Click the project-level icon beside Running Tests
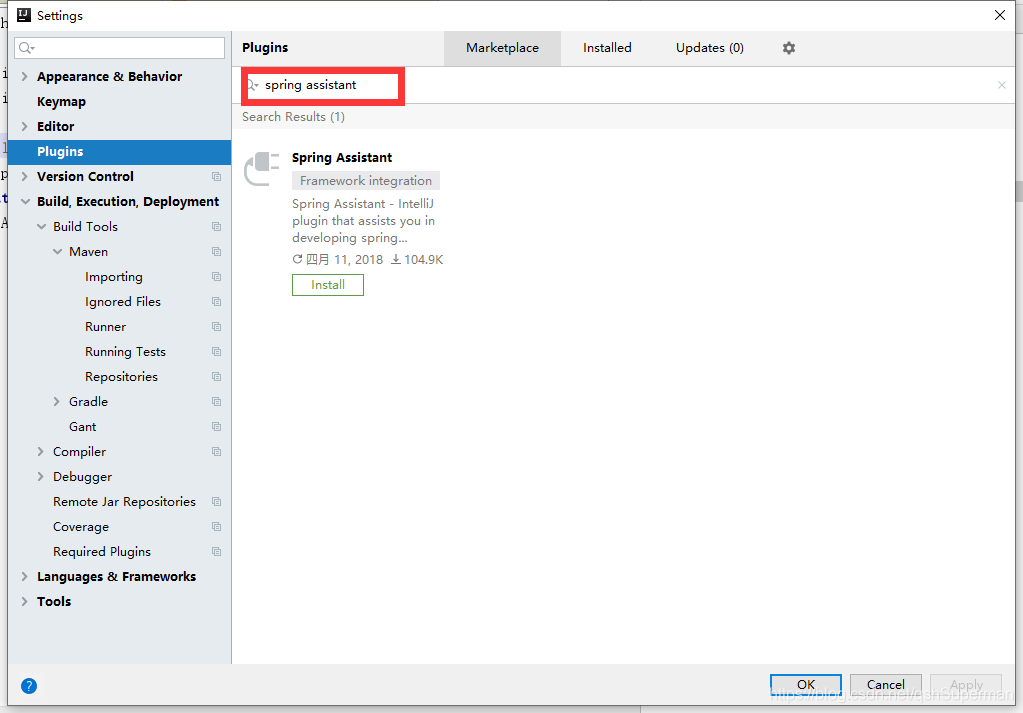The width and height of the screenshot is (1023, 713). tap(217, 352)
